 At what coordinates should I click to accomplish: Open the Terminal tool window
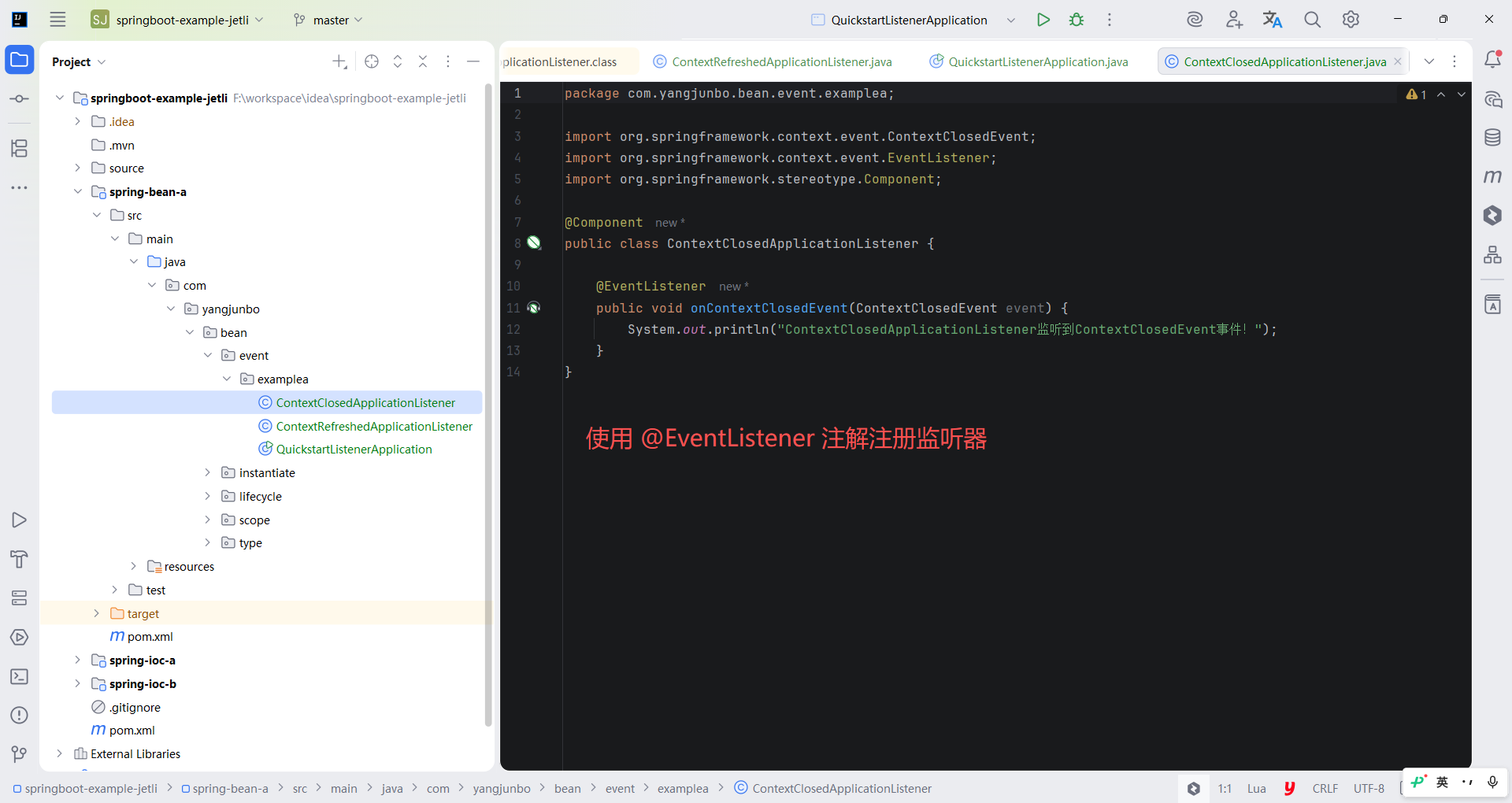click(x=20, y=677)
